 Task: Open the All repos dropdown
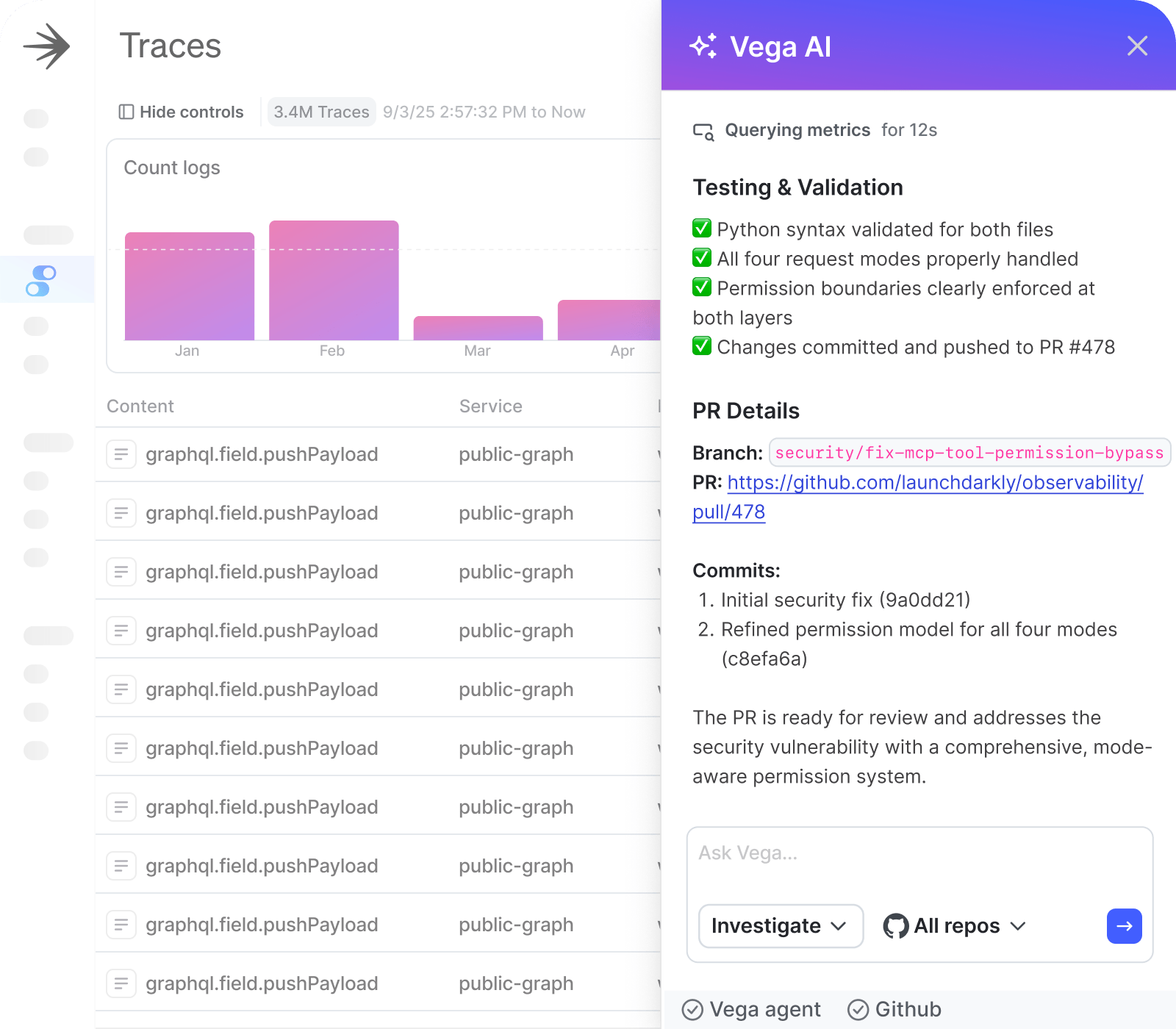click(955, 926)
